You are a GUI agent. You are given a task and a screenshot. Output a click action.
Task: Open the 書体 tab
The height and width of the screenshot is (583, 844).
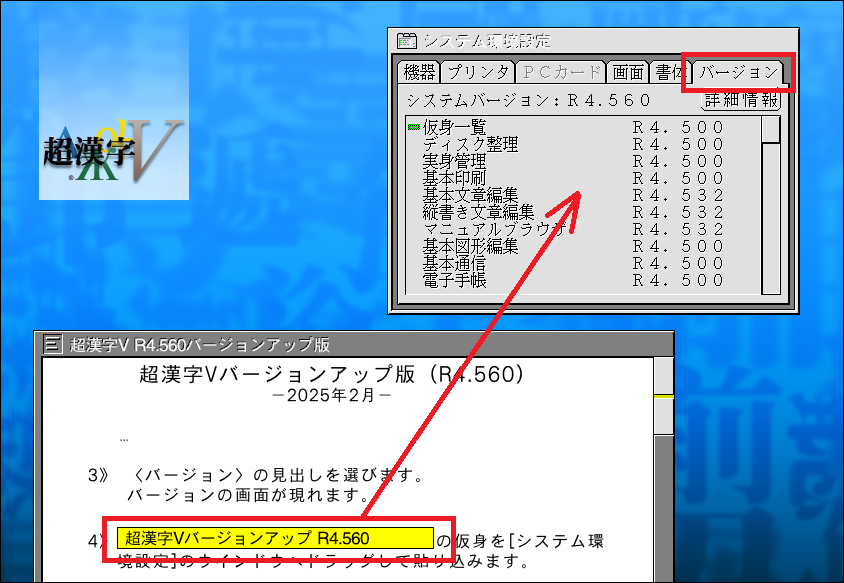point(667,72)
